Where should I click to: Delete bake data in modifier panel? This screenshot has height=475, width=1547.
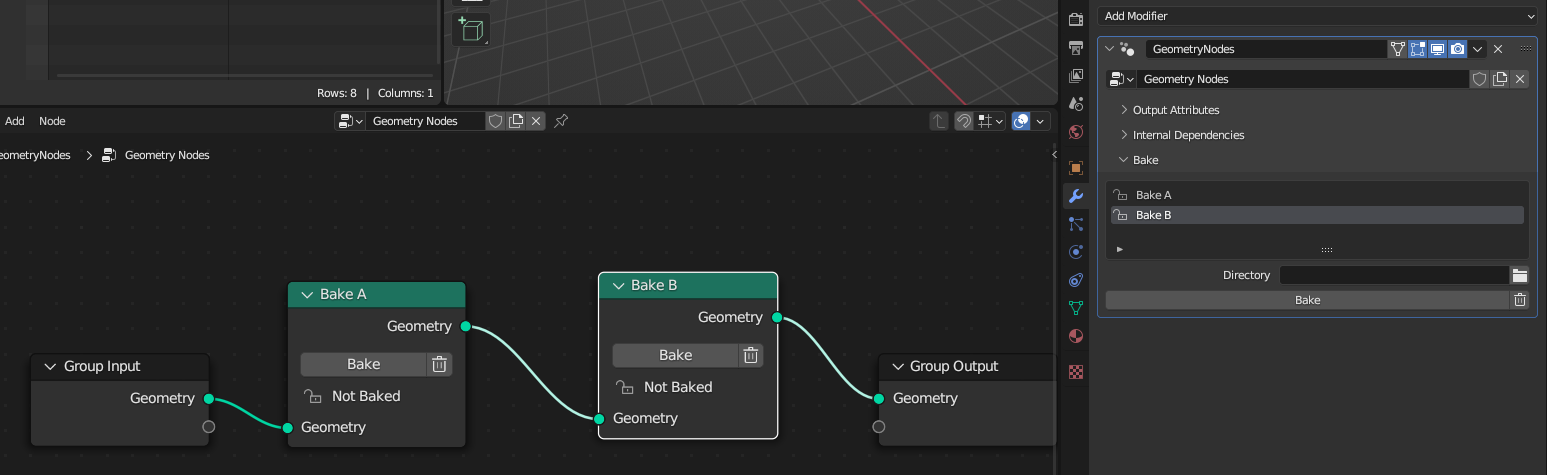[1520, 300]
